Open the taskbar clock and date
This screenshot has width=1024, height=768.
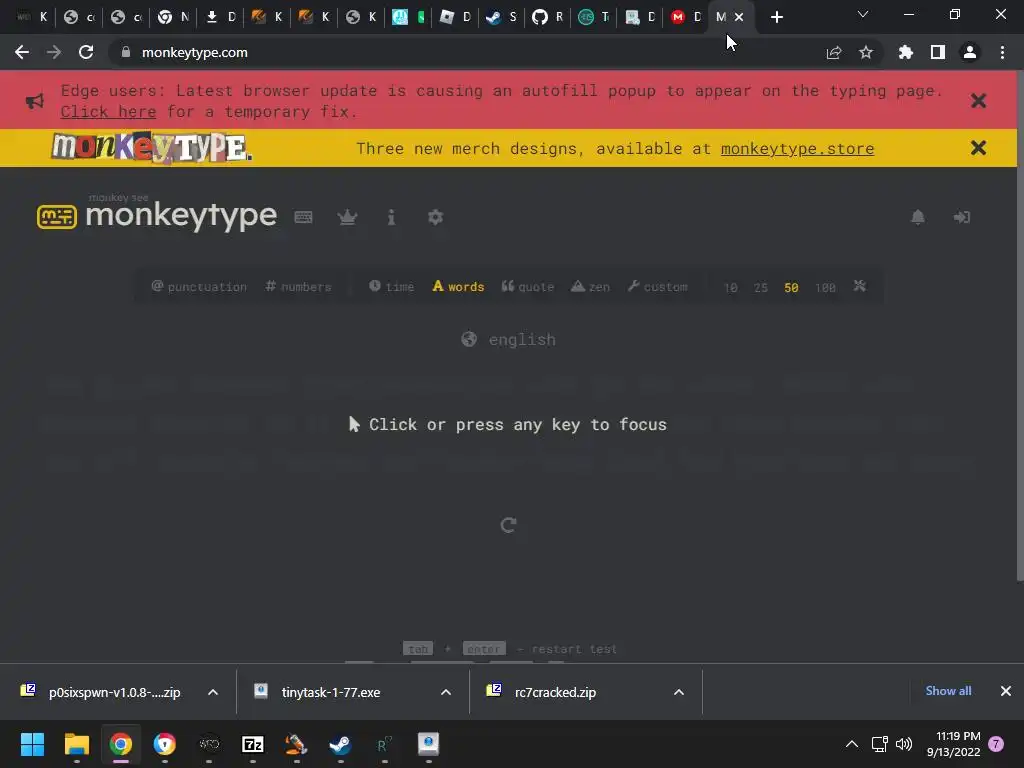point(953,744)
